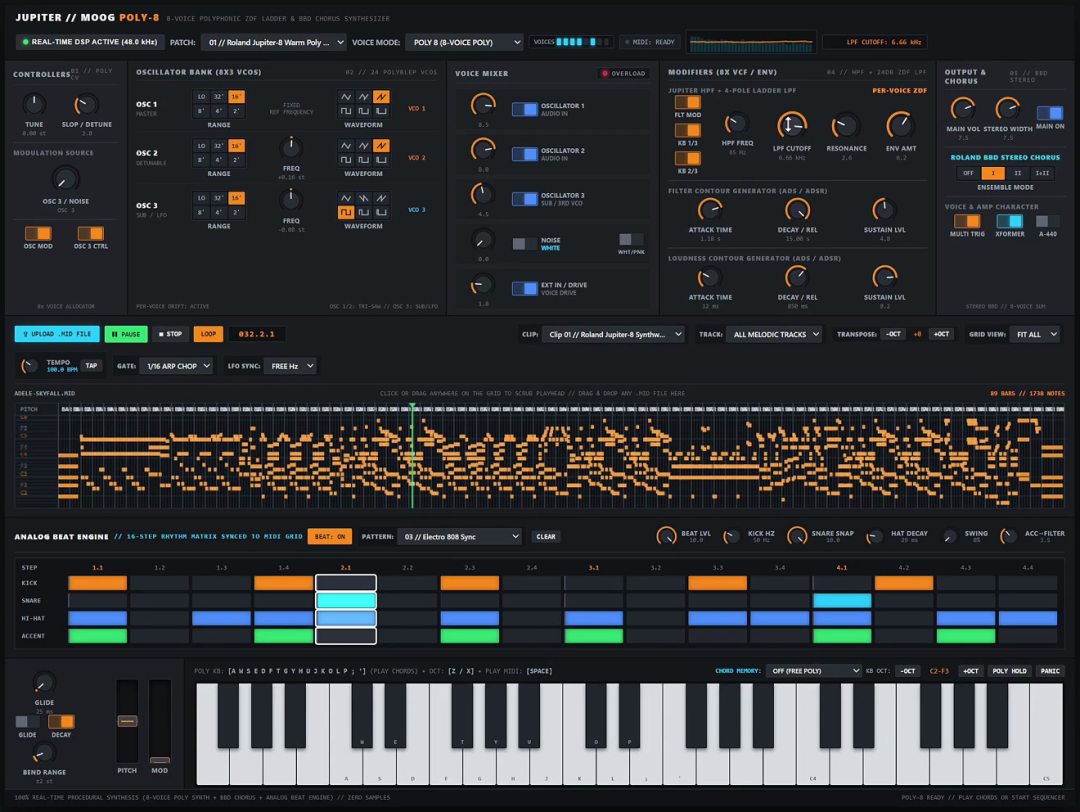Choose the square waveform for OSC 2

pos(346,160)
